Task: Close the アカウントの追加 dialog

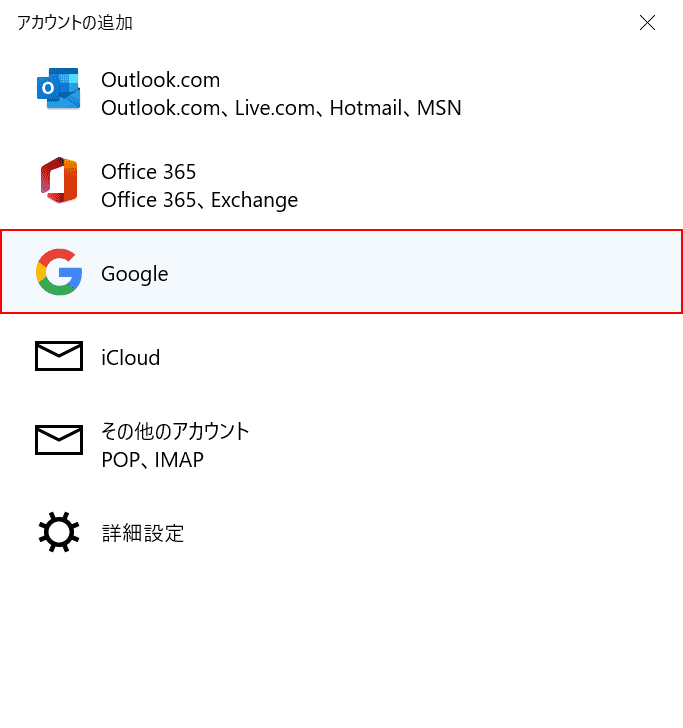Action: (x=647, y=22)
